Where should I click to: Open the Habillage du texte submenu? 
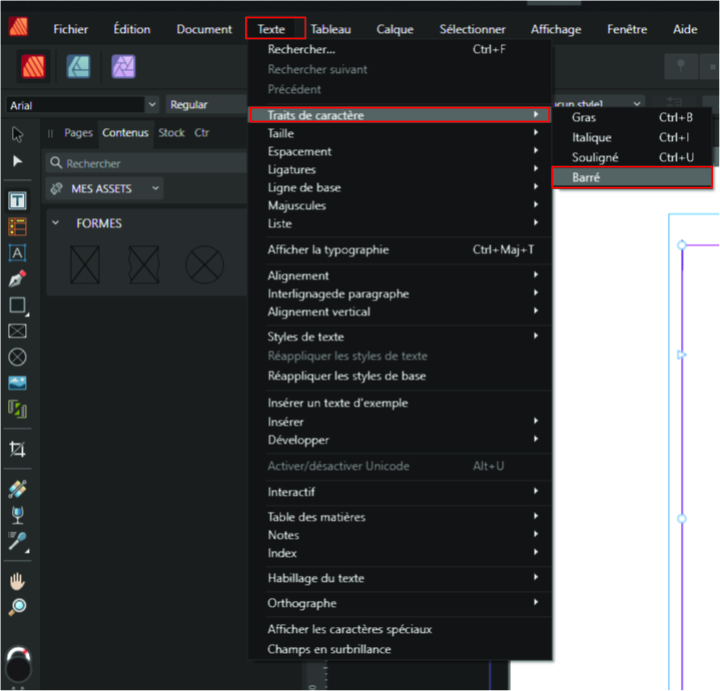(x=399, y=578)
